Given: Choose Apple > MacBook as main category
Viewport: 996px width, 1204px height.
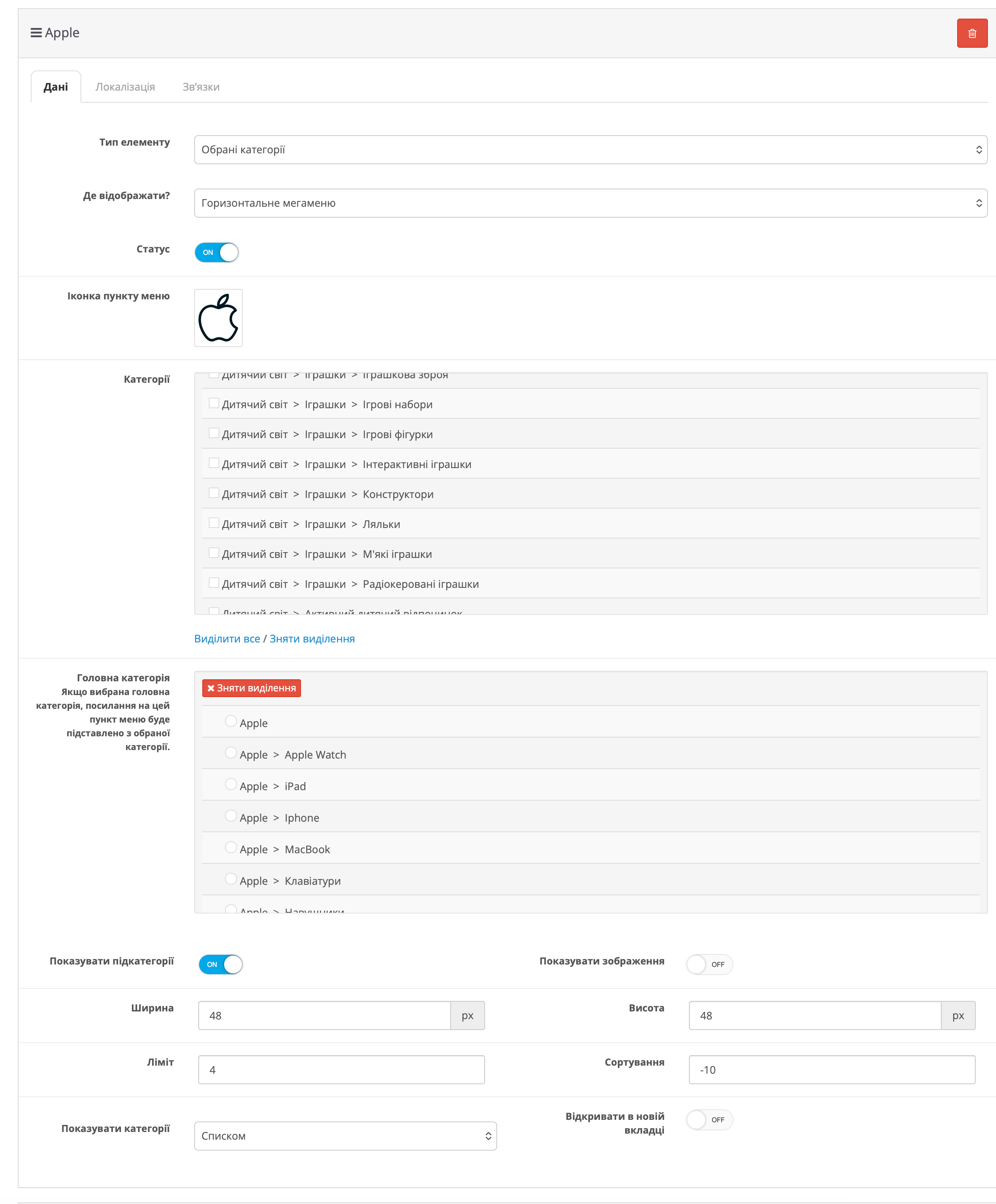Looking at the screenshot, I should tap(231, 848).
